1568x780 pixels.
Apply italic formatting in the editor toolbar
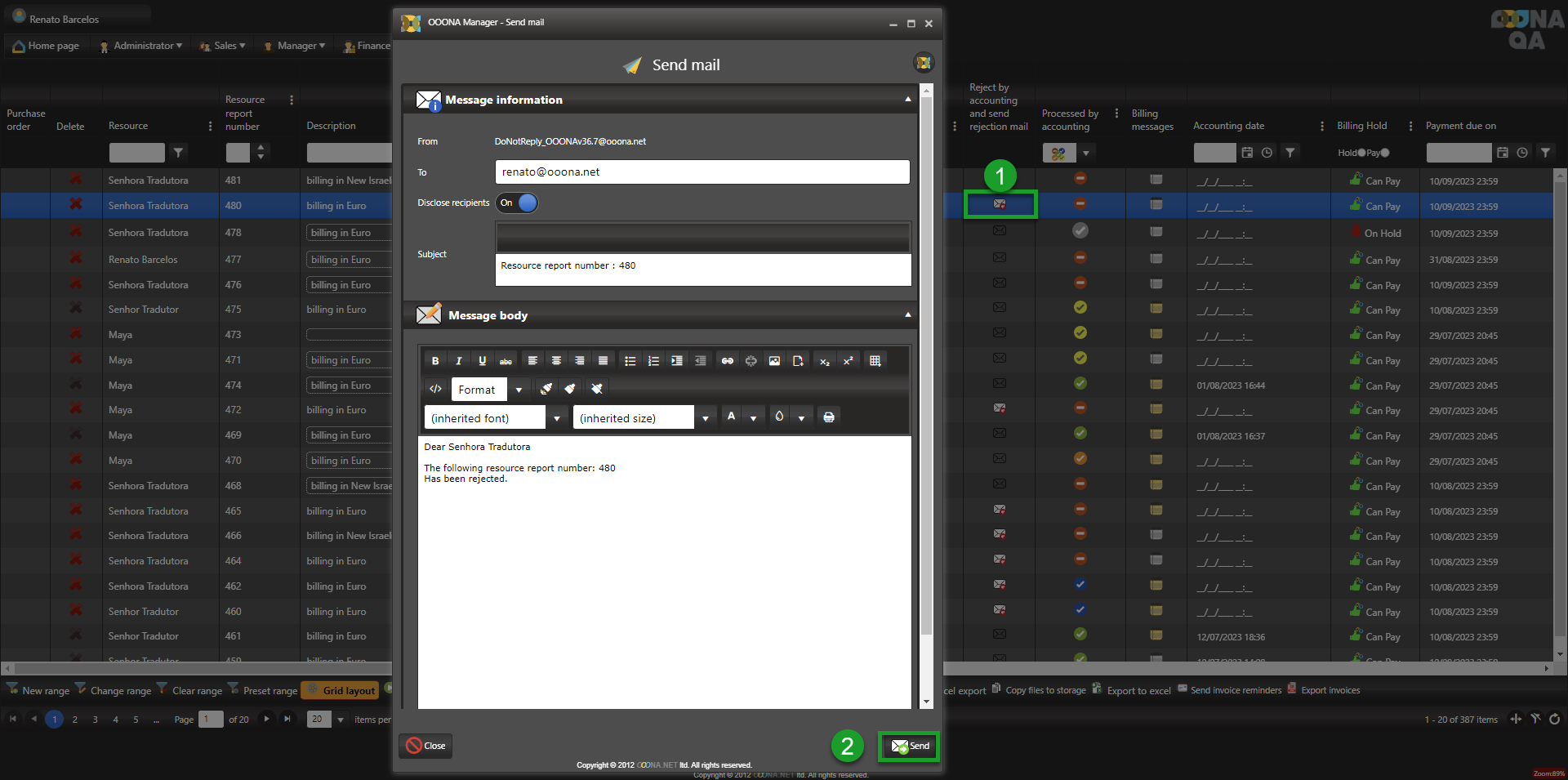pyautogui.click(x=458, y=361)
